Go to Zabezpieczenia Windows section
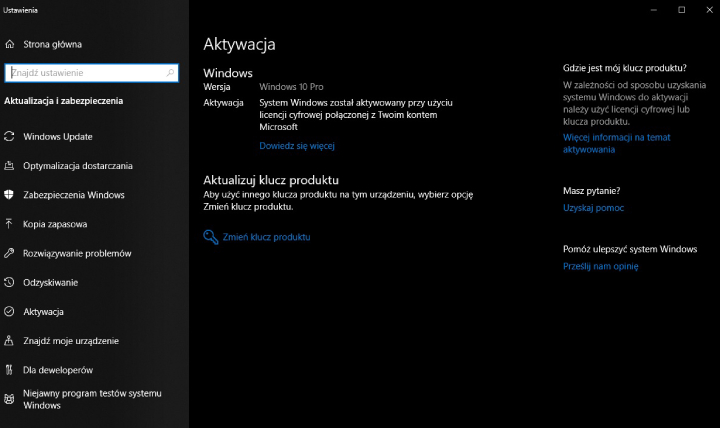 (73, 195)
